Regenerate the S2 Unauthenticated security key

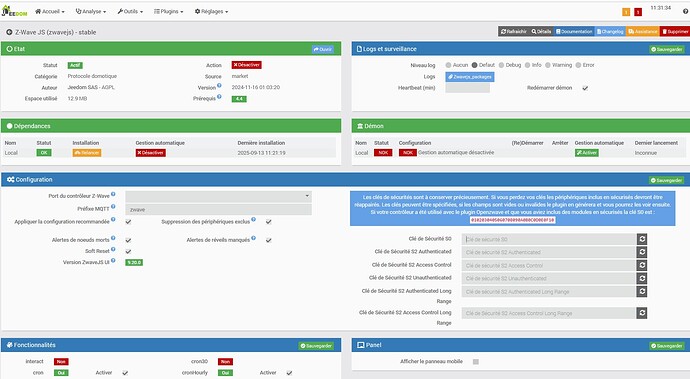click(642, 278)
